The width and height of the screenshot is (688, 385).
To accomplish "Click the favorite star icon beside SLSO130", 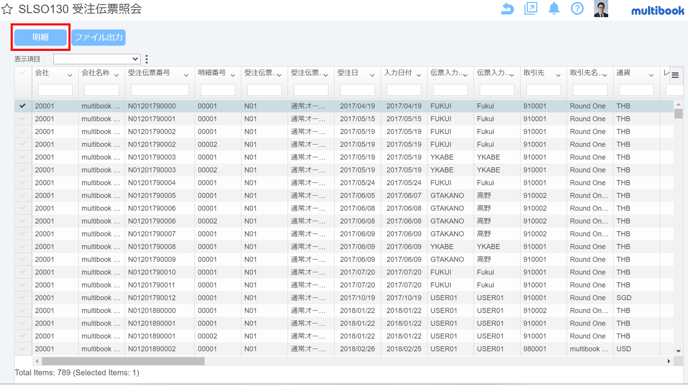I will (x=7, y=9).
